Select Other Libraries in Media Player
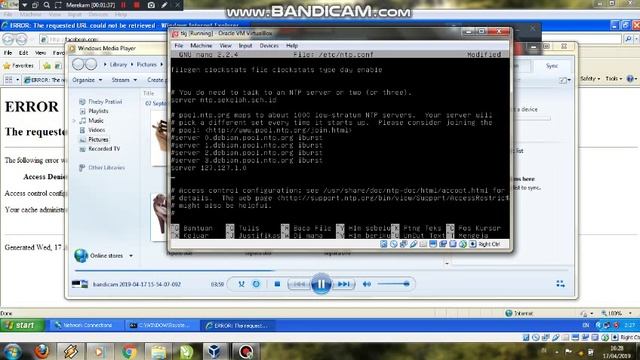The height and width of the screenshot is (360, 640). (x=107, y=168)
